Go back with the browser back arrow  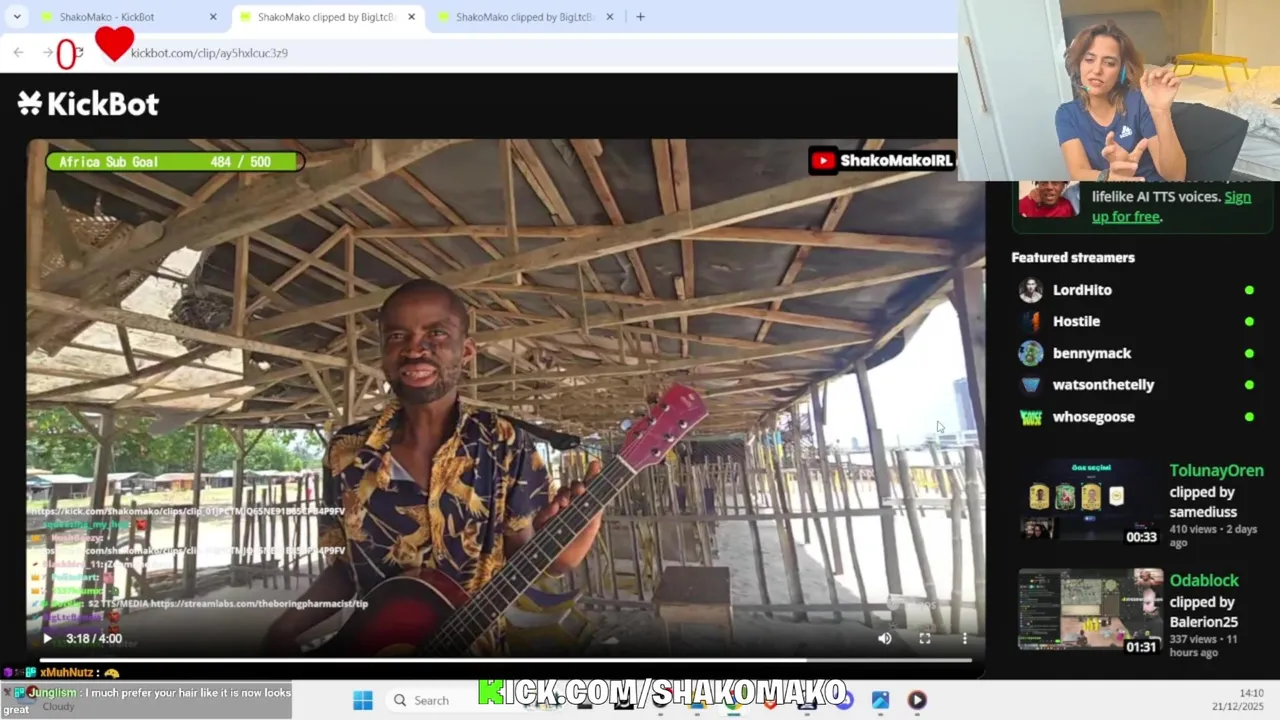click(x=18, y=52)
